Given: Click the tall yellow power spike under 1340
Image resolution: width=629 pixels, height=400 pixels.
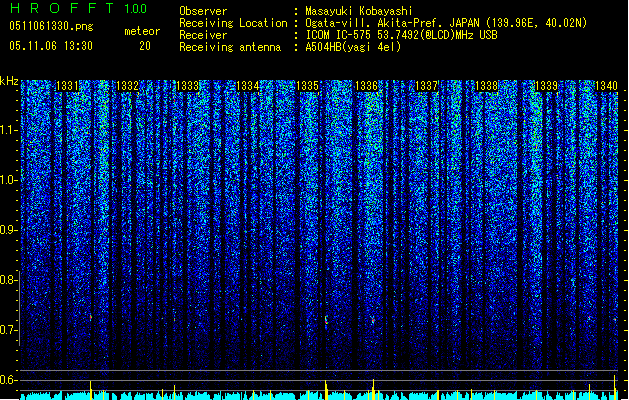Looking at the screenshot, I should [x=615, y=387].
